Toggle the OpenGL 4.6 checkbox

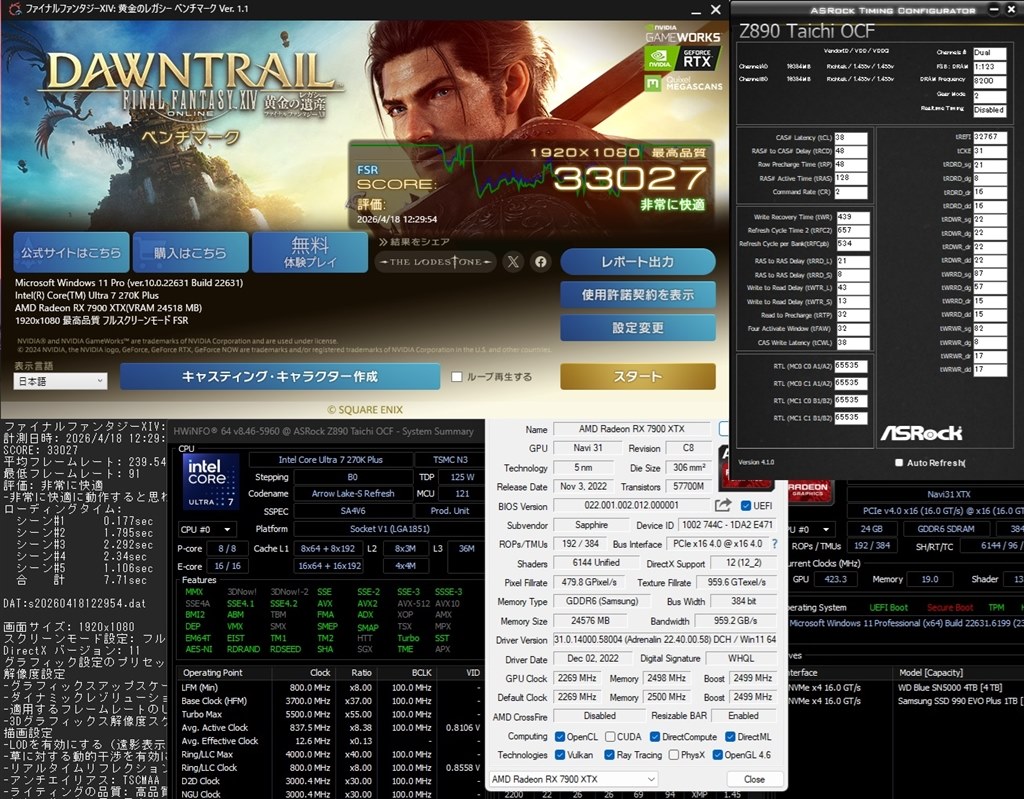click(x=717, y=755)
